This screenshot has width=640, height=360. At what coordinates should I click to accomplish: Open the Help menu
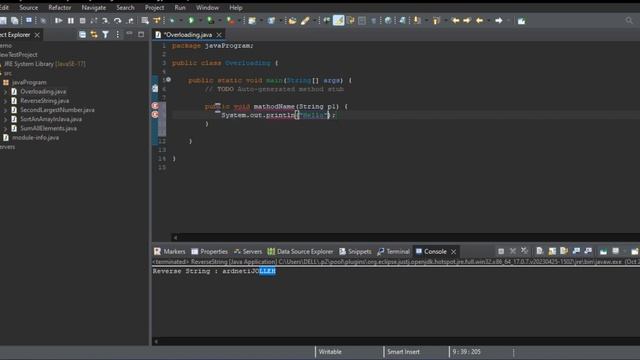click(x=236, y=7)
